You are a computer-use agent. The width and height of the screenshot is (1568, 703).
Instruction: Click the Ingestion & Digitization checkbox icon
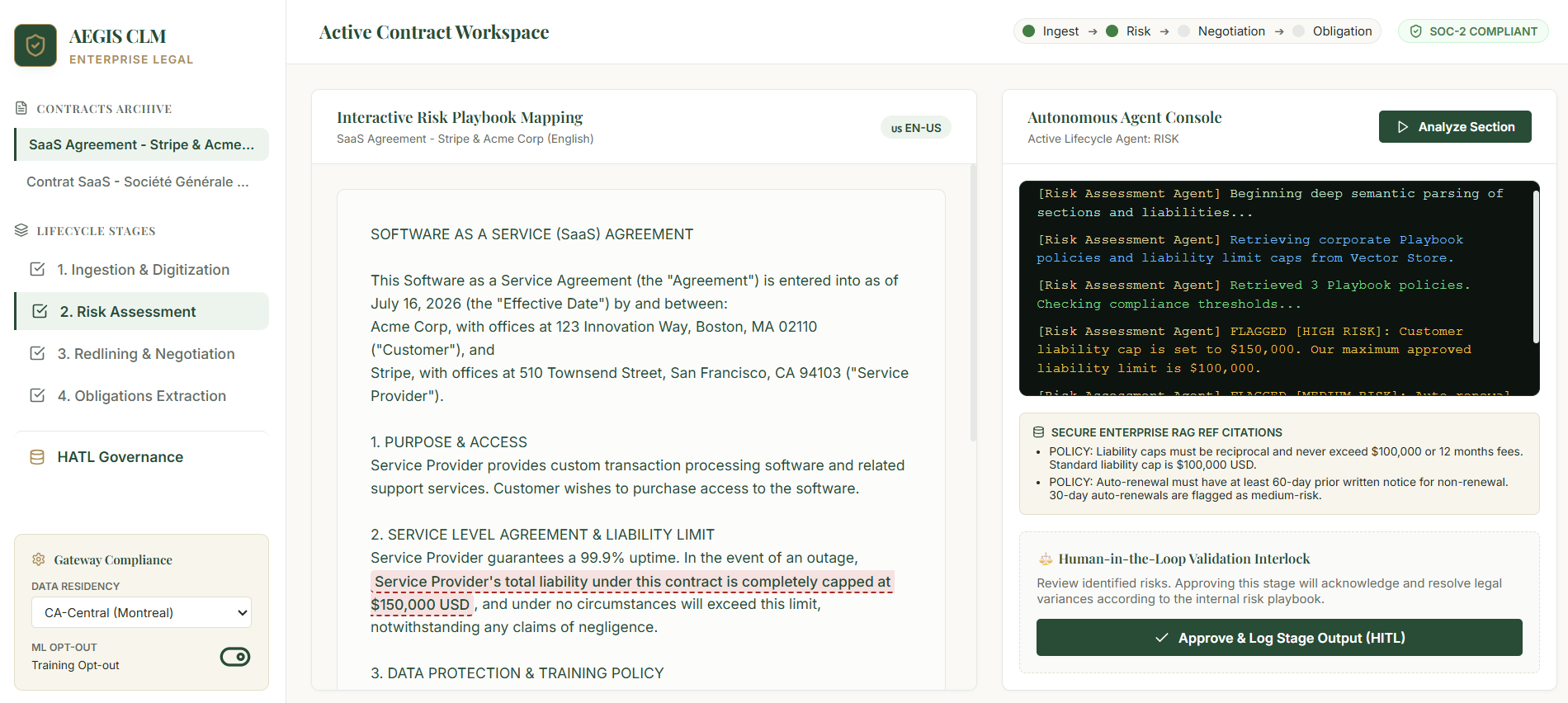(37, 269)
